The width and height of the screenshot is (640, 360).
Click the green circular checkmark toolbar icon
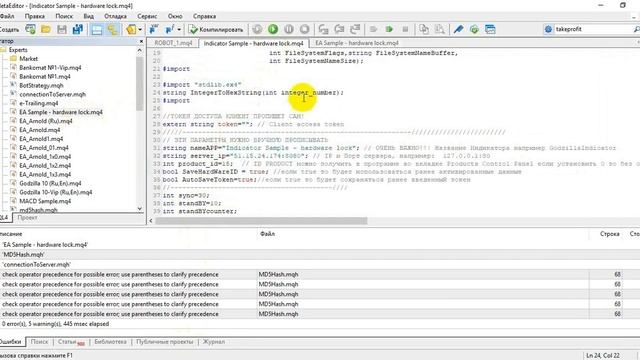[x=474, y=29]
